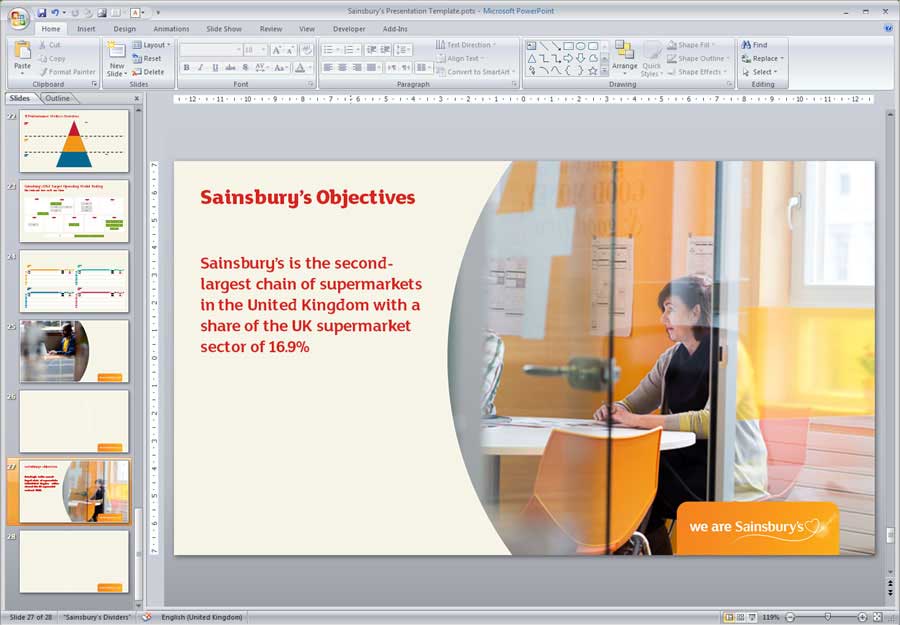Reset the slide layout
900x625 pixels.
[148, 58]
